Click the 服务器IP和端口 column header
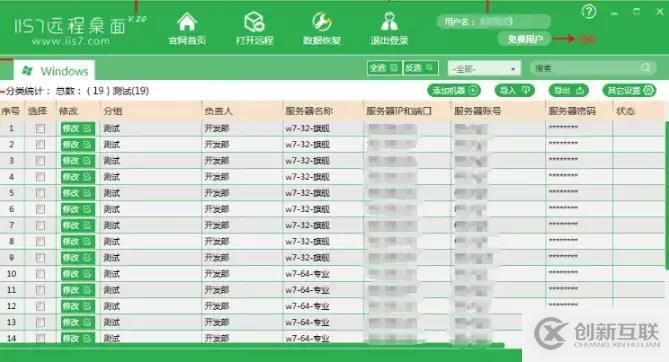The width and height of the screenshot is (669, 362). tap(399, 111)
